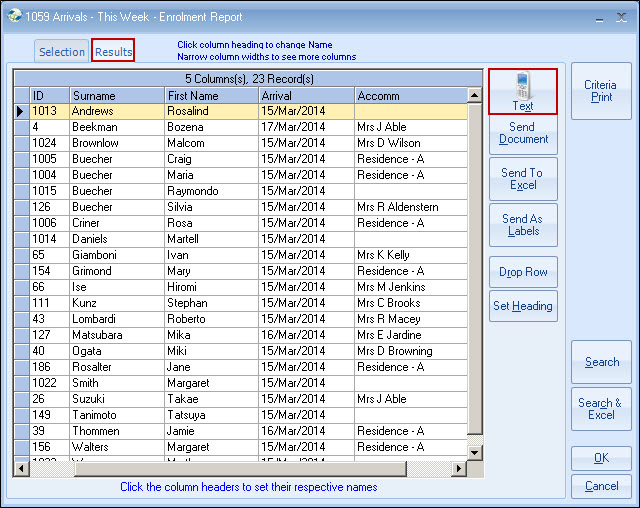Minimize the Enrolment Report window
The height and width of the screenshot is (508, 640).
point(599,18)
